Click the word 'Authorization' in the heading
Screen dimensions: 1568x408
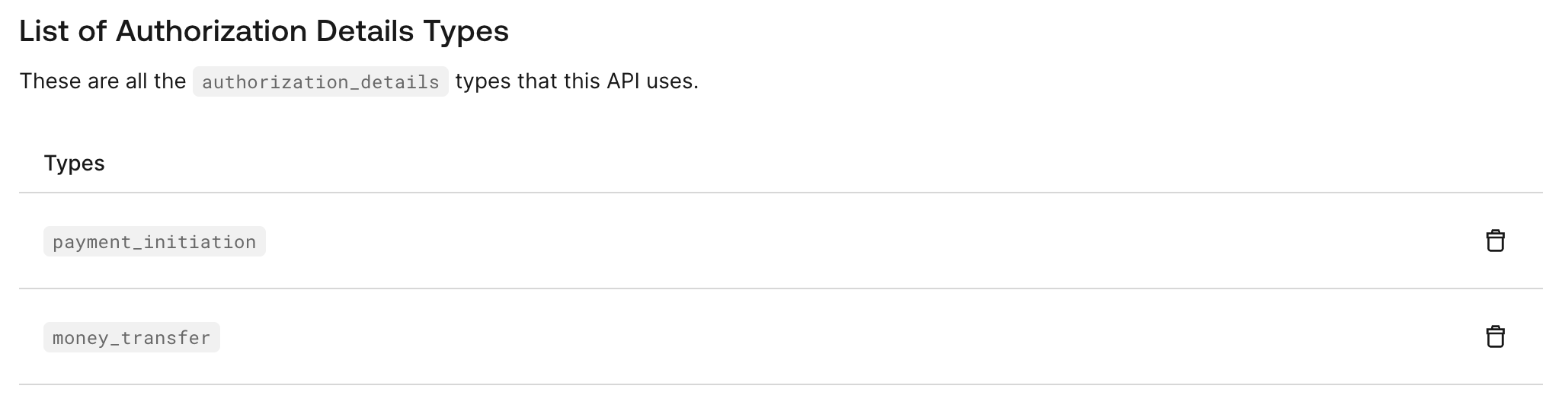tap(211, 31)
